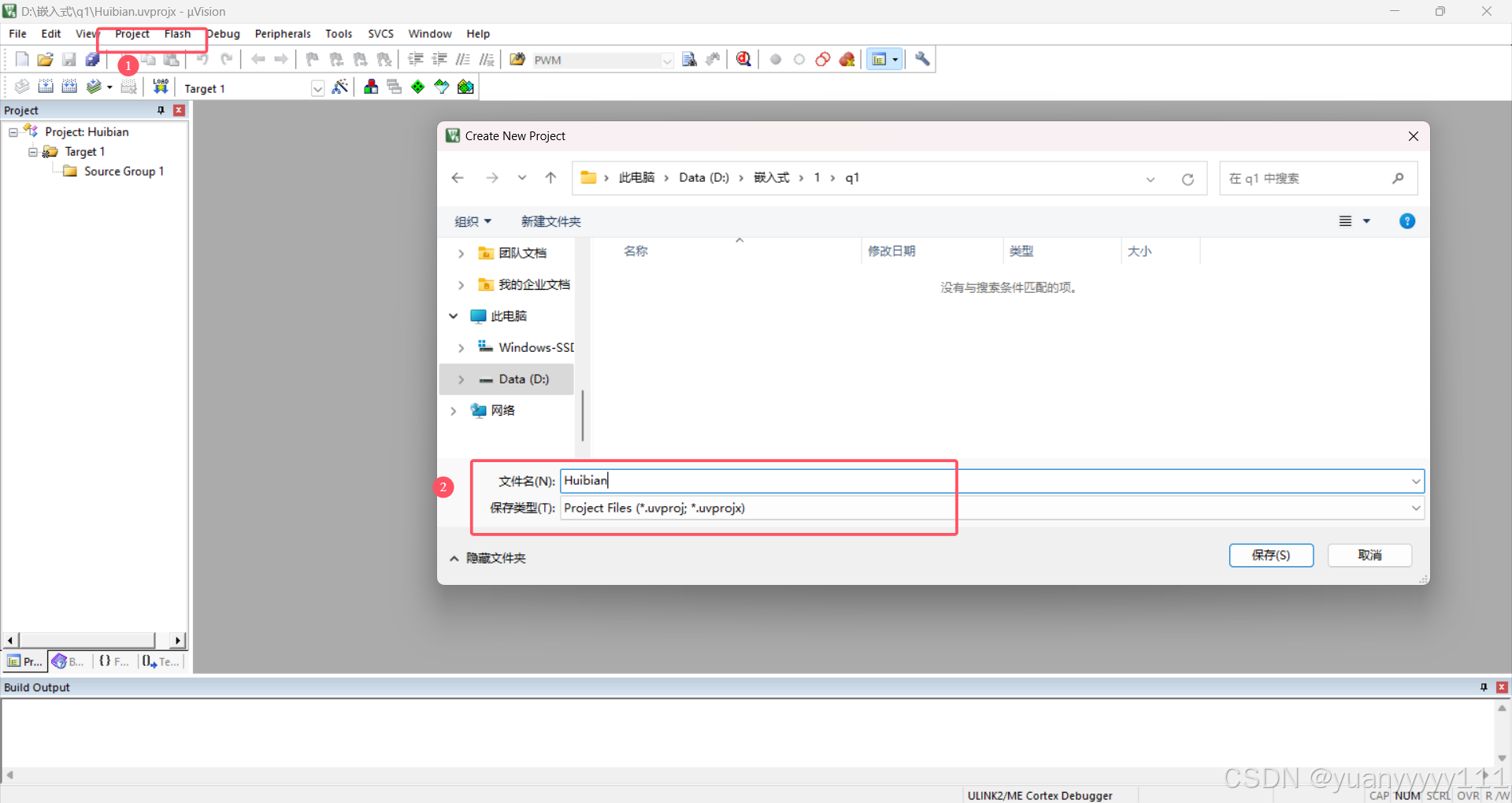This screenshot has height=803, width=1512.
Task: Build the current target
Action: pyautogui.click(x=46, y=87)
